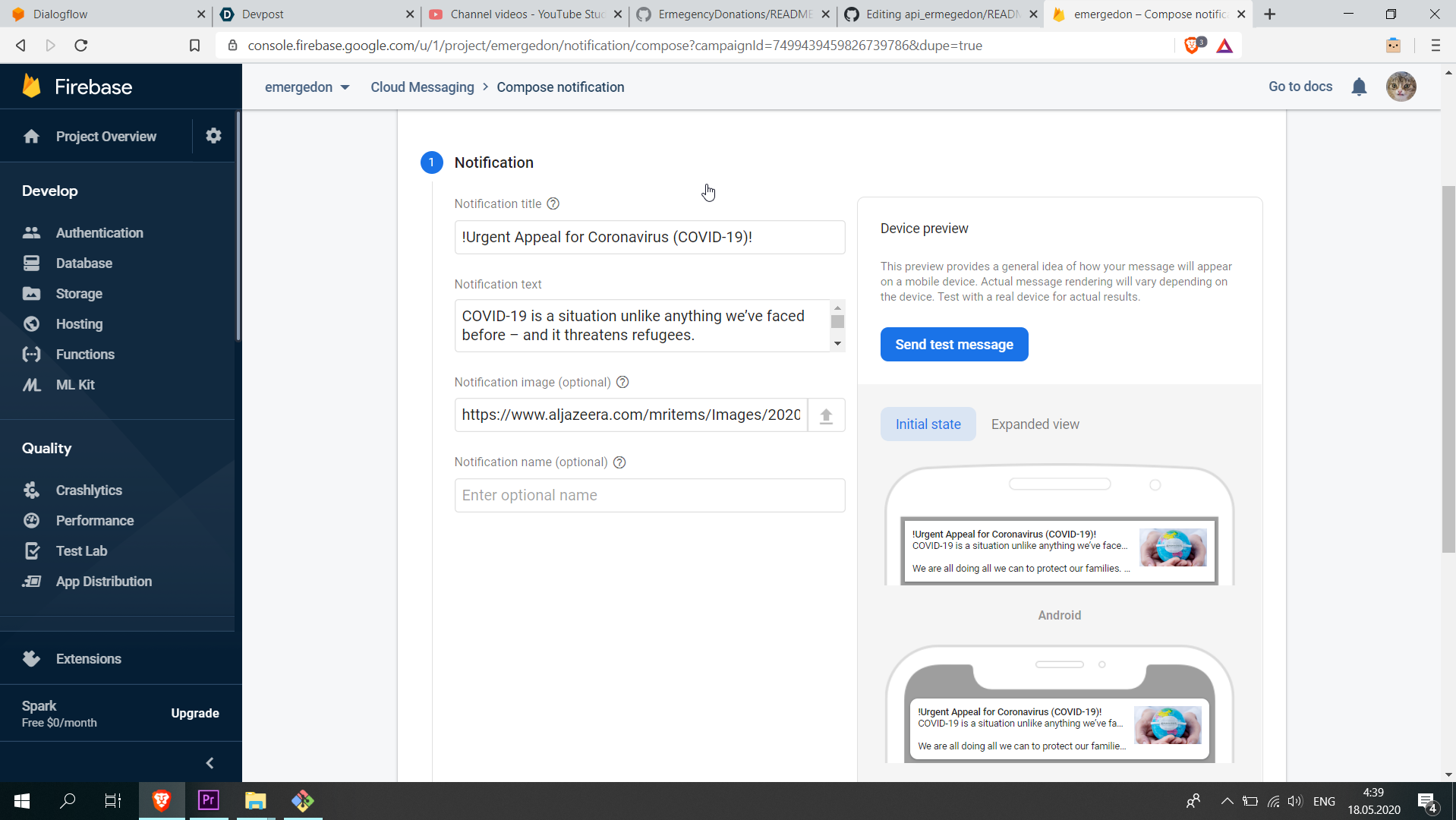Open Windows action center notifications
This screenshot has height=820, width=1456.
coord(1426,801)
